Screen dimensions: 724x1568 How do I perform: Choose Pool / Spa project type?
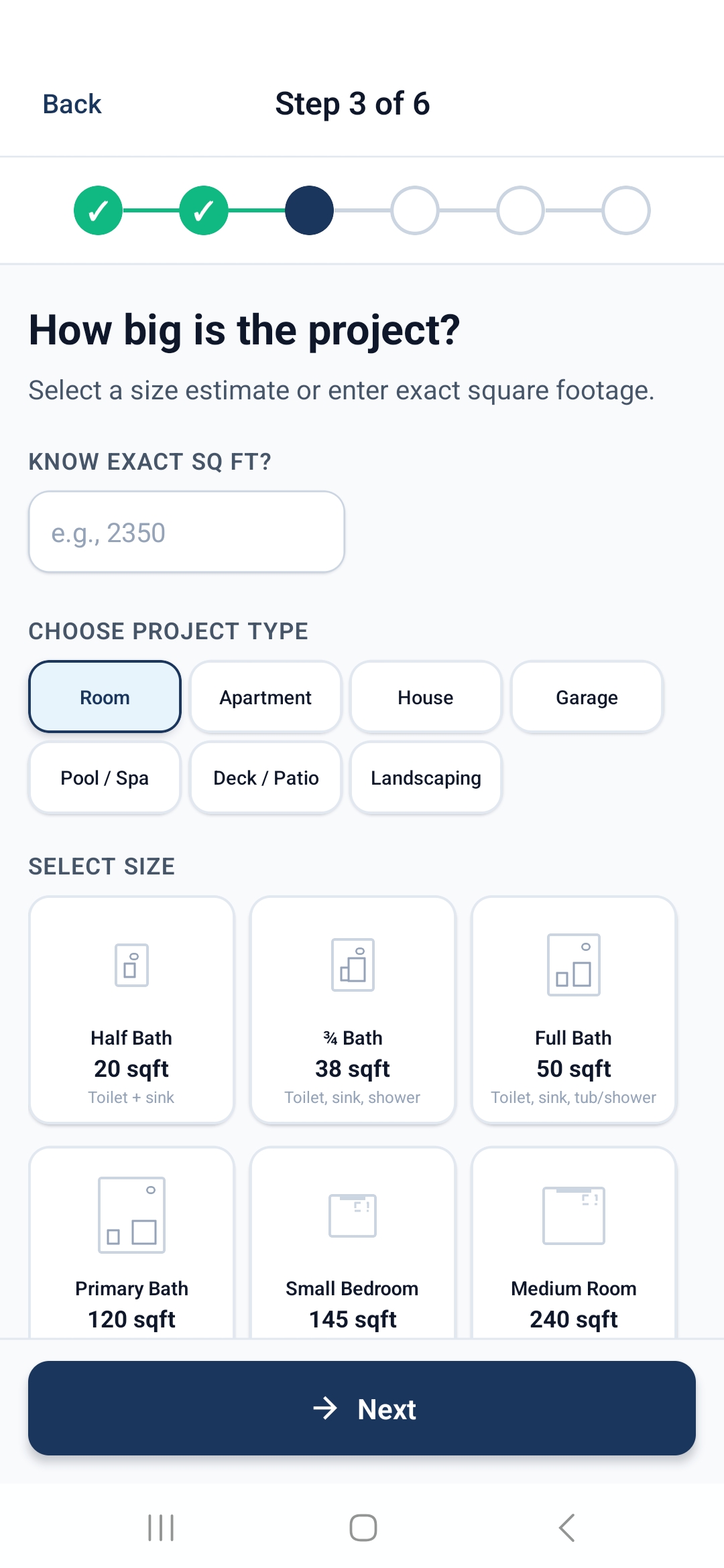[x=105, y=777]
